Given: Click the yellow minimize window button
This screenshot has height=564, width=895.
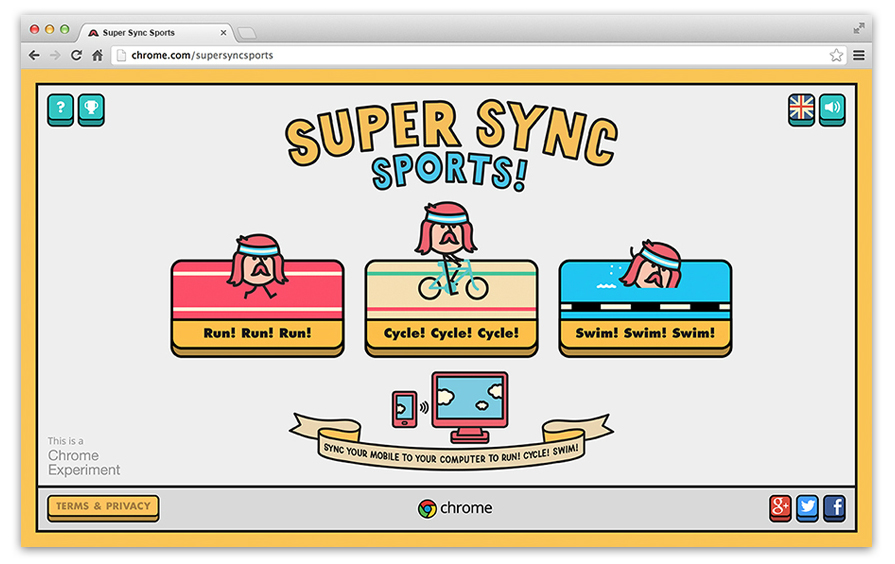Looking at the screenshot, I should pos(50,29).
